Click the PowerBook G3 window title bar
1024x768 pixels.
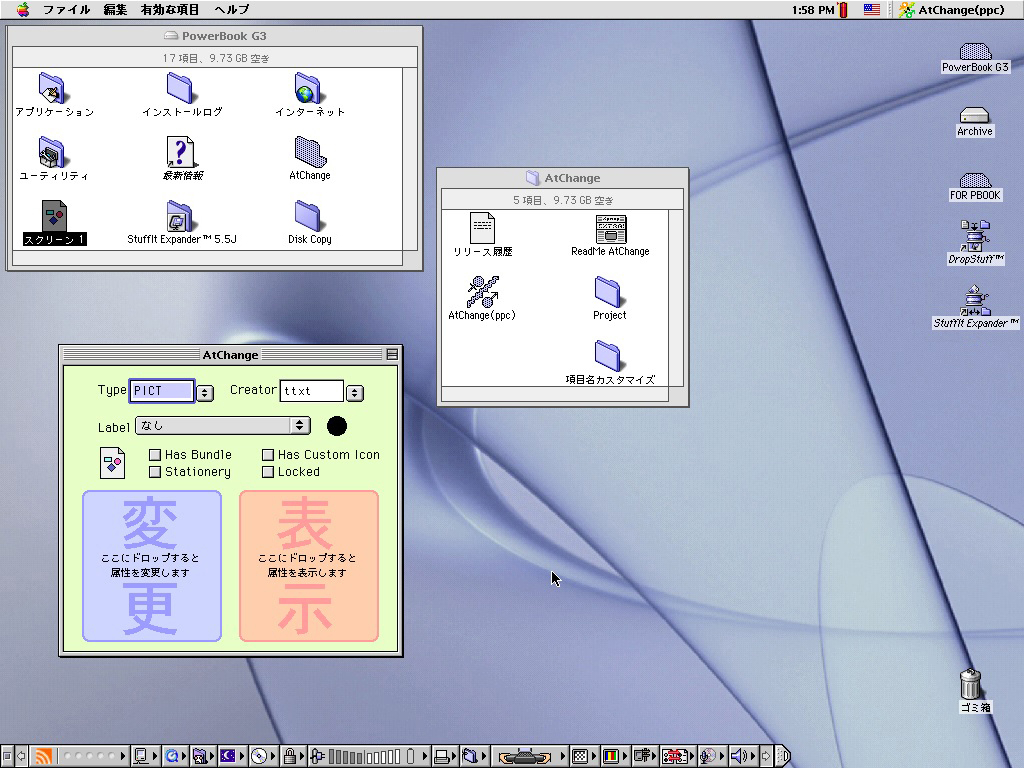pyautogui.click(x=214, y=36)
